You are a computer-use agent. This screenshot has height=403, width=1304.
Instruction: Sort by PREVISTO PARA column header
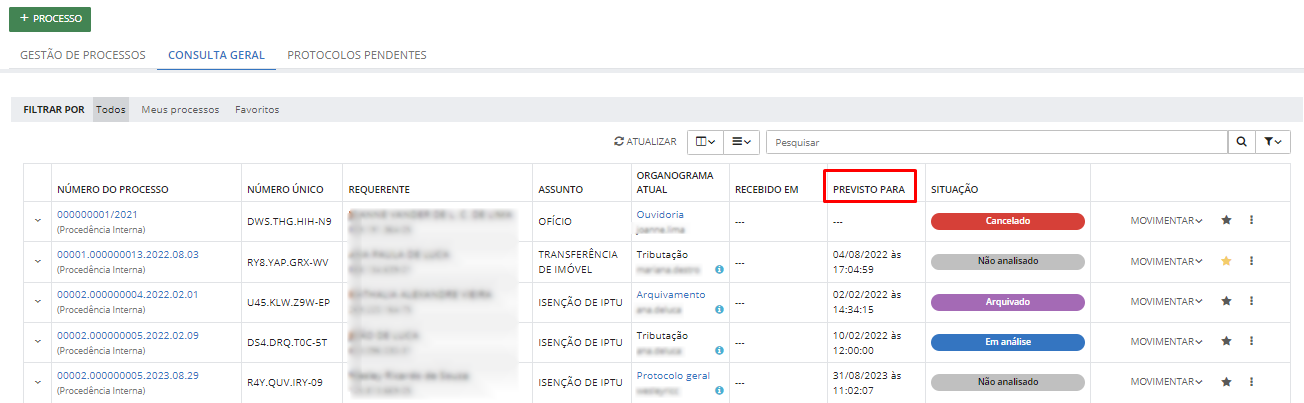pyautogui.click(x=869, y=189)
